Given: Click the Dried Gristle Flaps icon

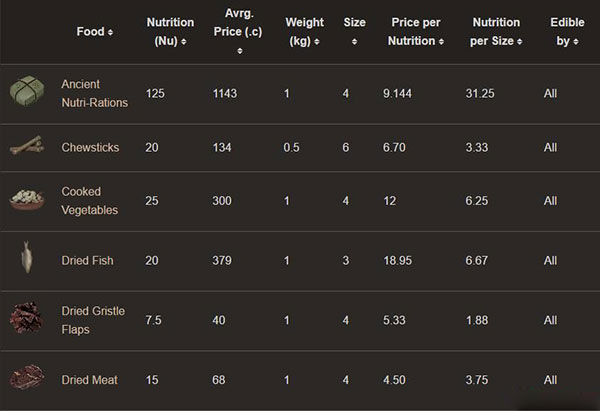Looking at the screenshot, I should pos(26,317).
